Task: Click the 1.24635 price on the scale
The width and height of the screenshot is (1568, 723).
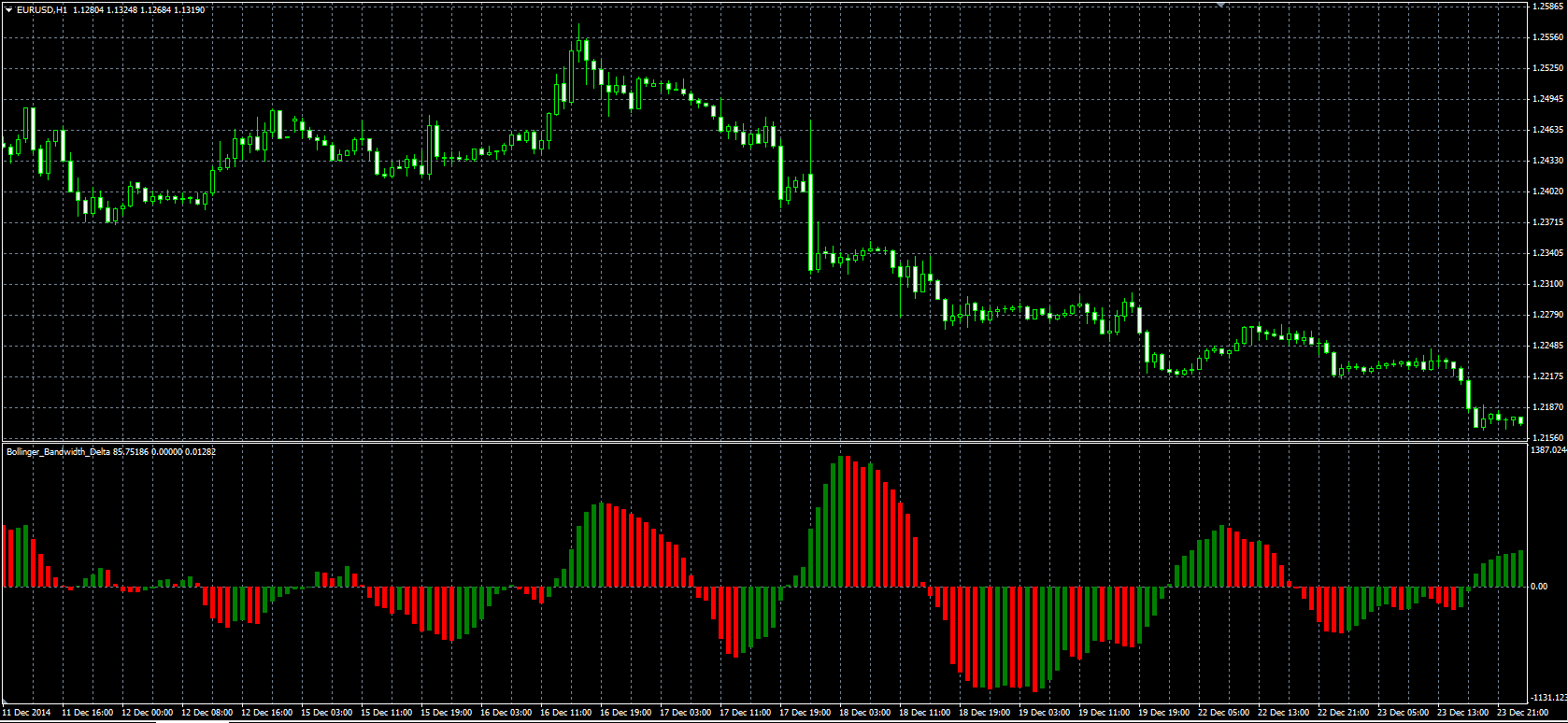Action: (x=1548, y=130)
